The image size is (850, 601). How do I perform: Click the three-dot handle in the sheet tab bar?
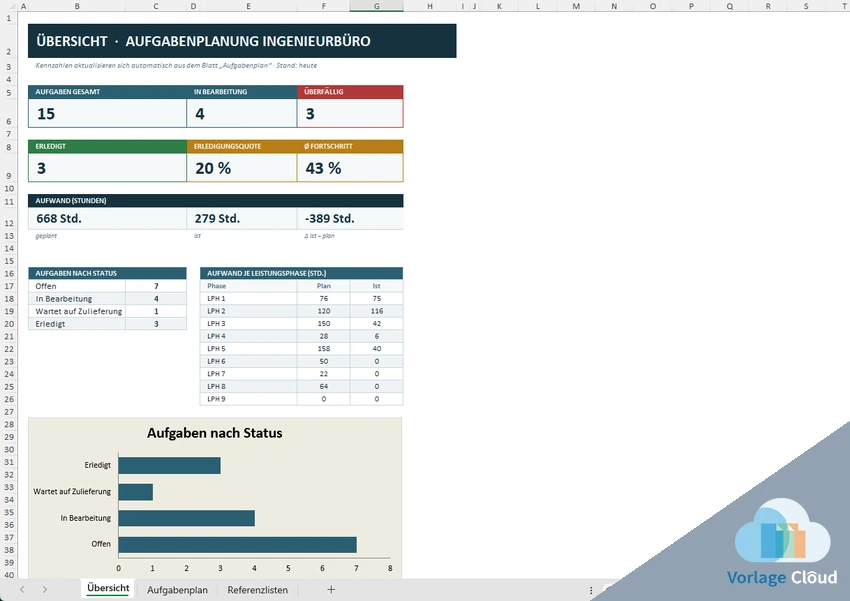[591, 590]
